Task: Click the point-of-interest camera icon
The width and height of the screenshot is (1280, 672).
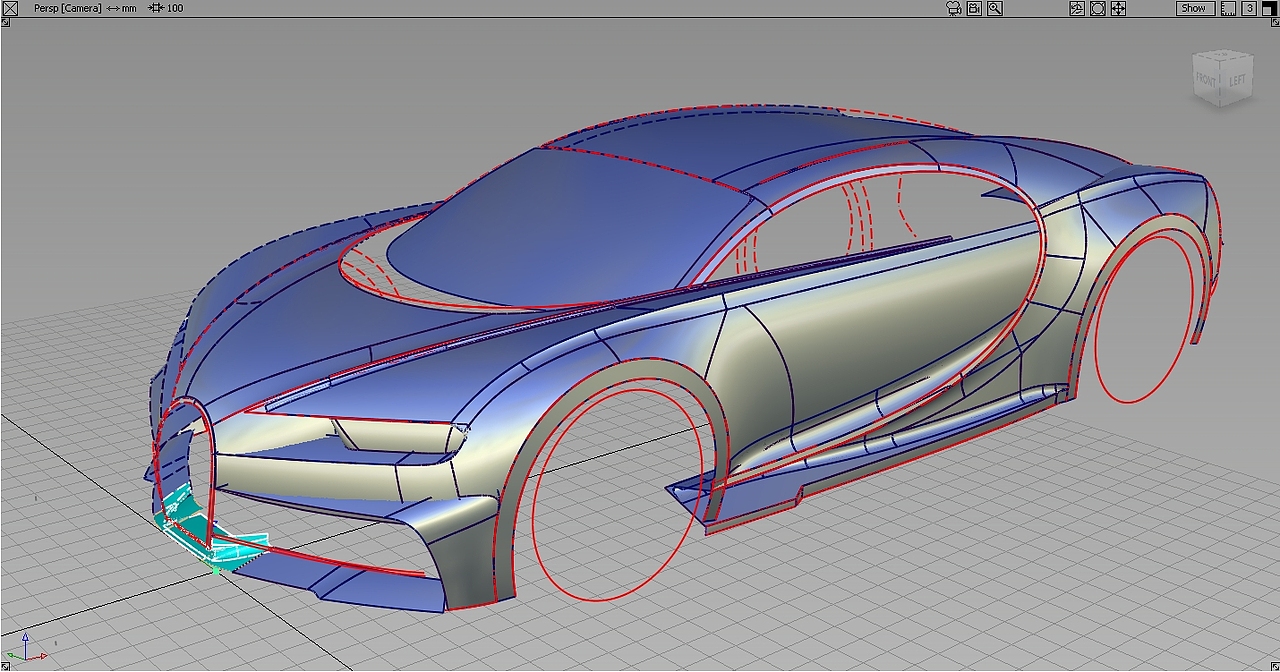Action: (974, 8)
